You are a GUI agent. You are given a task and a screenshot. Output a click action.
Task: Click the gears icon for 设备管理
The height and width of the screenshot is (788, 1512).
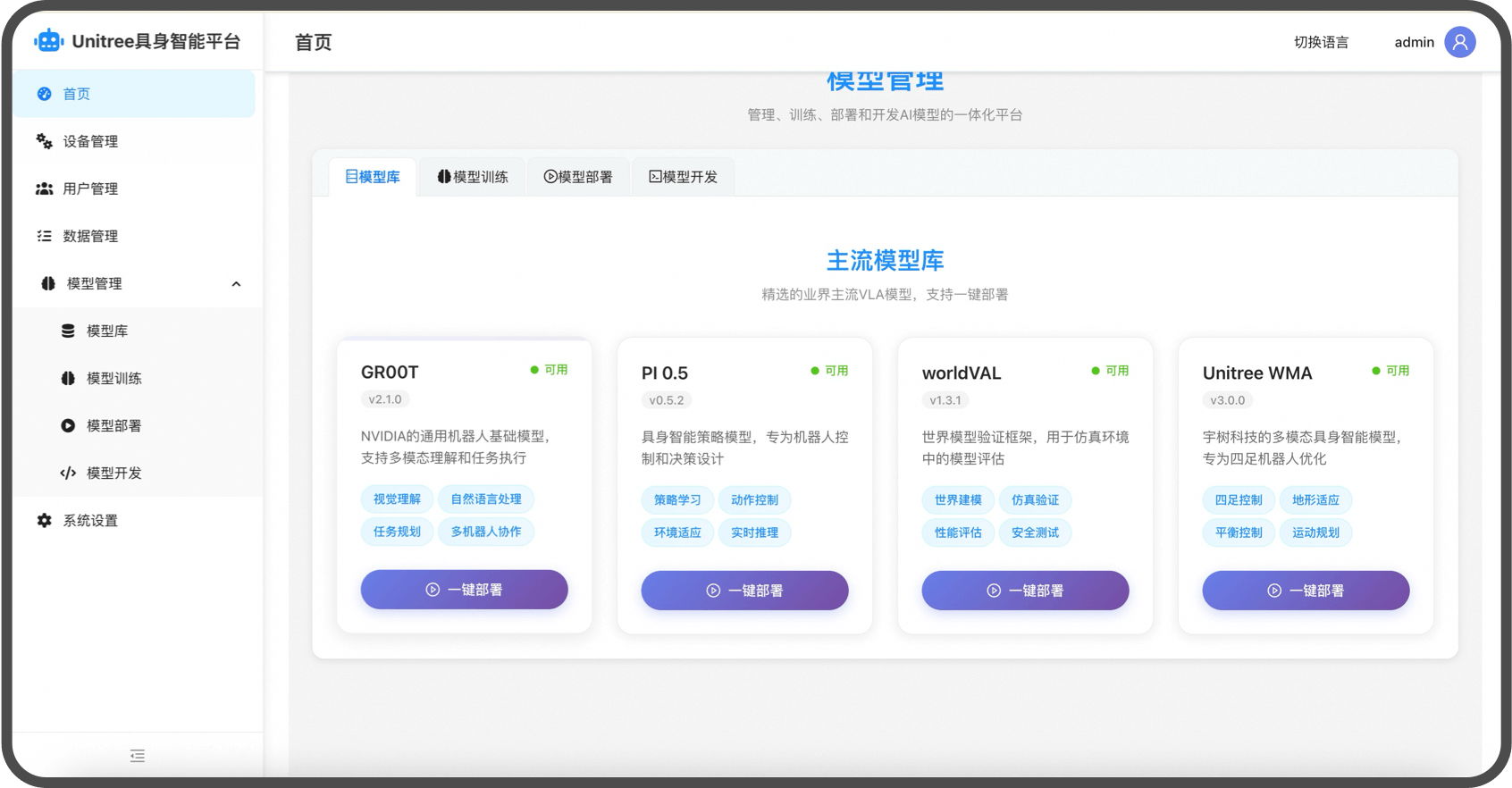click(x=44, y=141)
